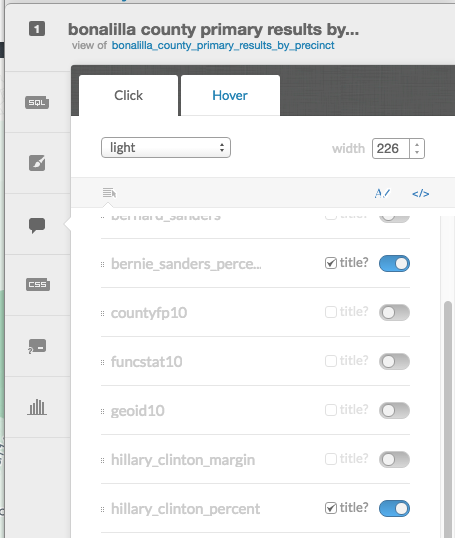Viewport: 455px width, 538px height.
Task: Check title box for geoid10
Action: coord(331,410)
